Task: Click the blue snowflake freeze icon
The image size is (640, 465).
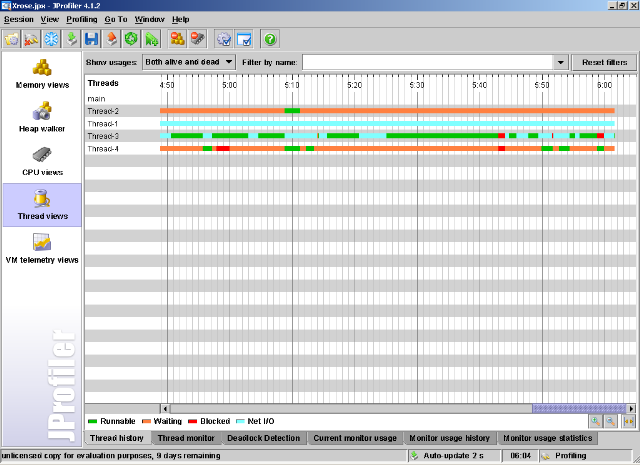Action: [x=51, y=40]
